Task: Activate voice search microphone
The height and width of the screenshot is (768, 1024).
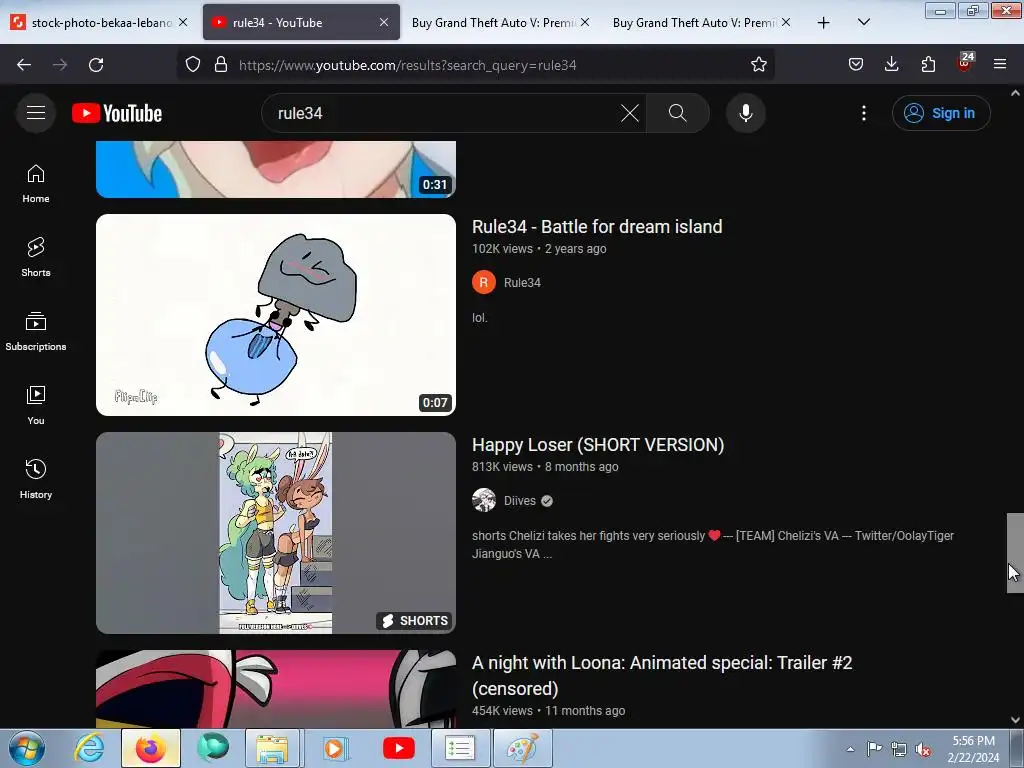Action: 745,113
